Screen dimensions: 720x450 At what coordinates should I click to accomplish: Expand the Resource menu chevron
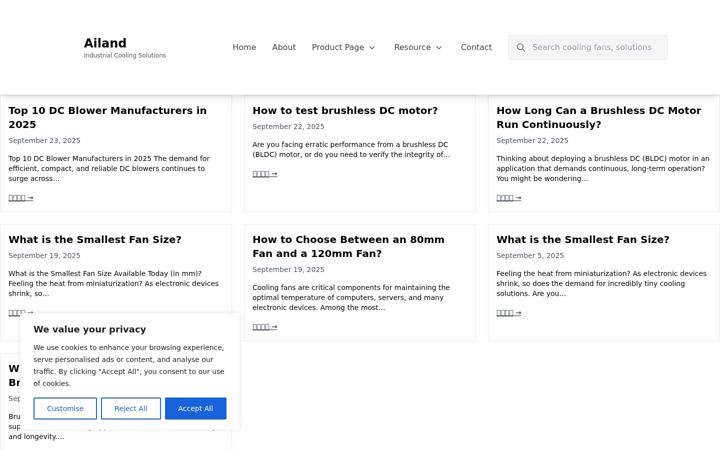(x=439, y=47)
